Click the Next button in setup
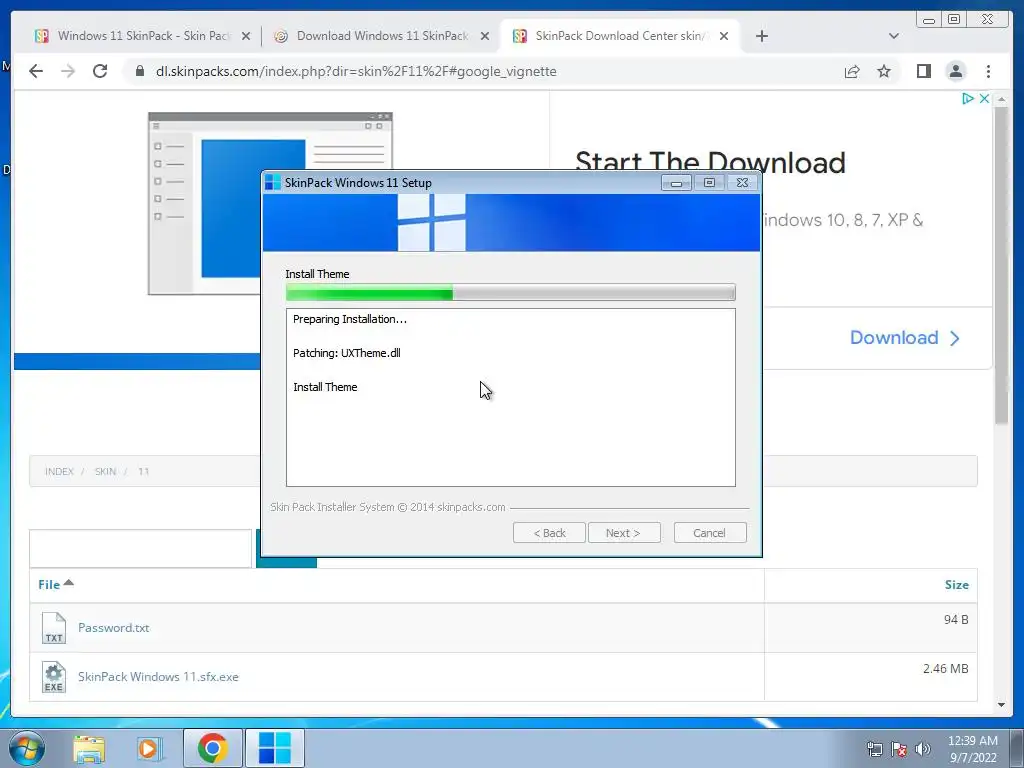 624,533
